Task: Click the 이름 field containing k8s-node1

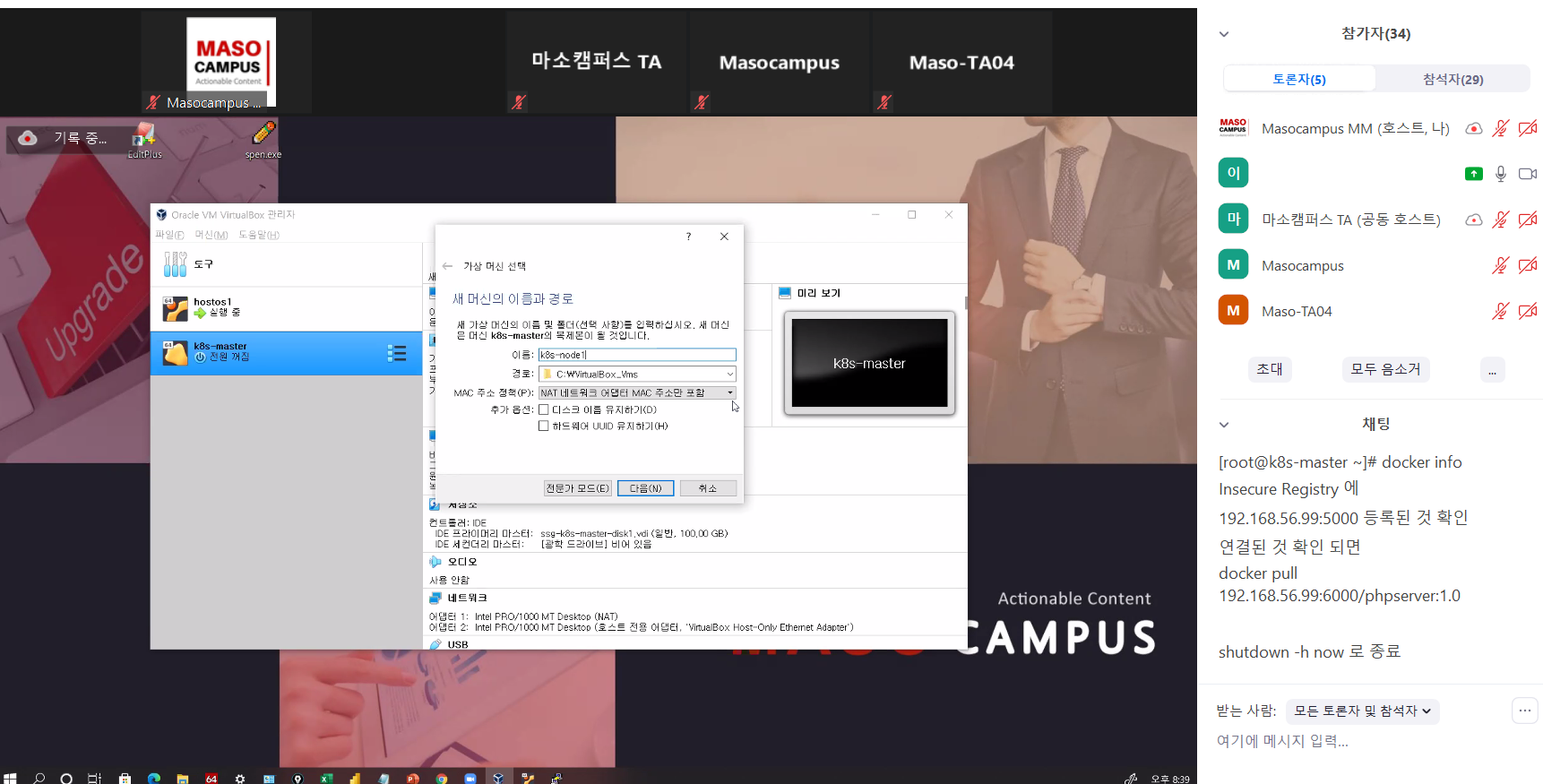Action: [637, 355]
